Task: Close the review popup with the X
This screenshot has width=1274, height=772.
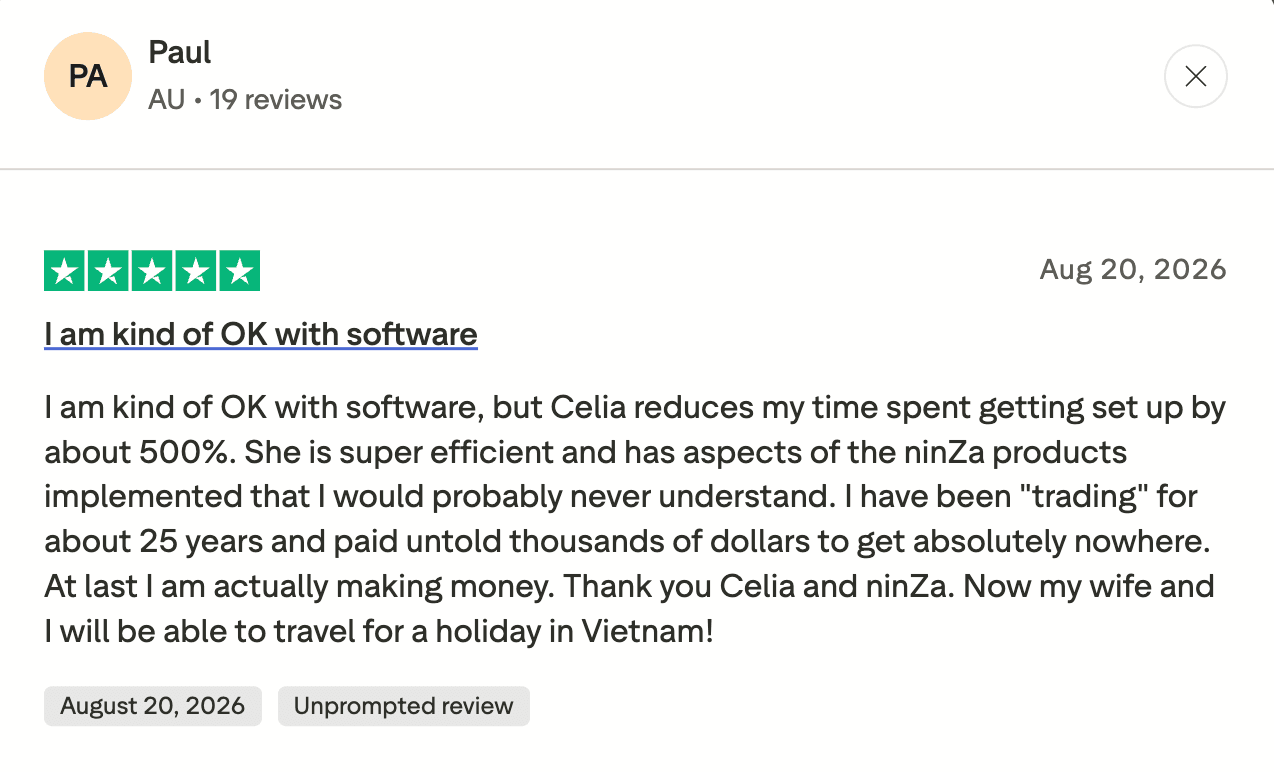Action: 1195,76
